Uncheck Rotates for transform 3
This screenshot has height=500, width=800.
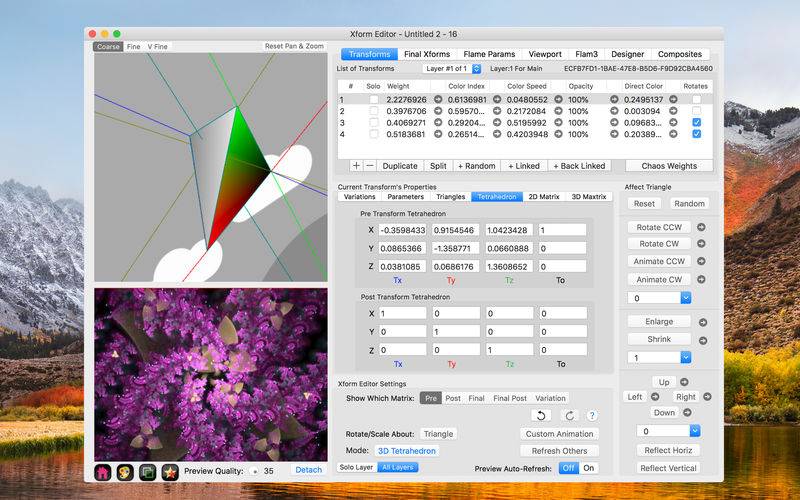pos(696,122)
